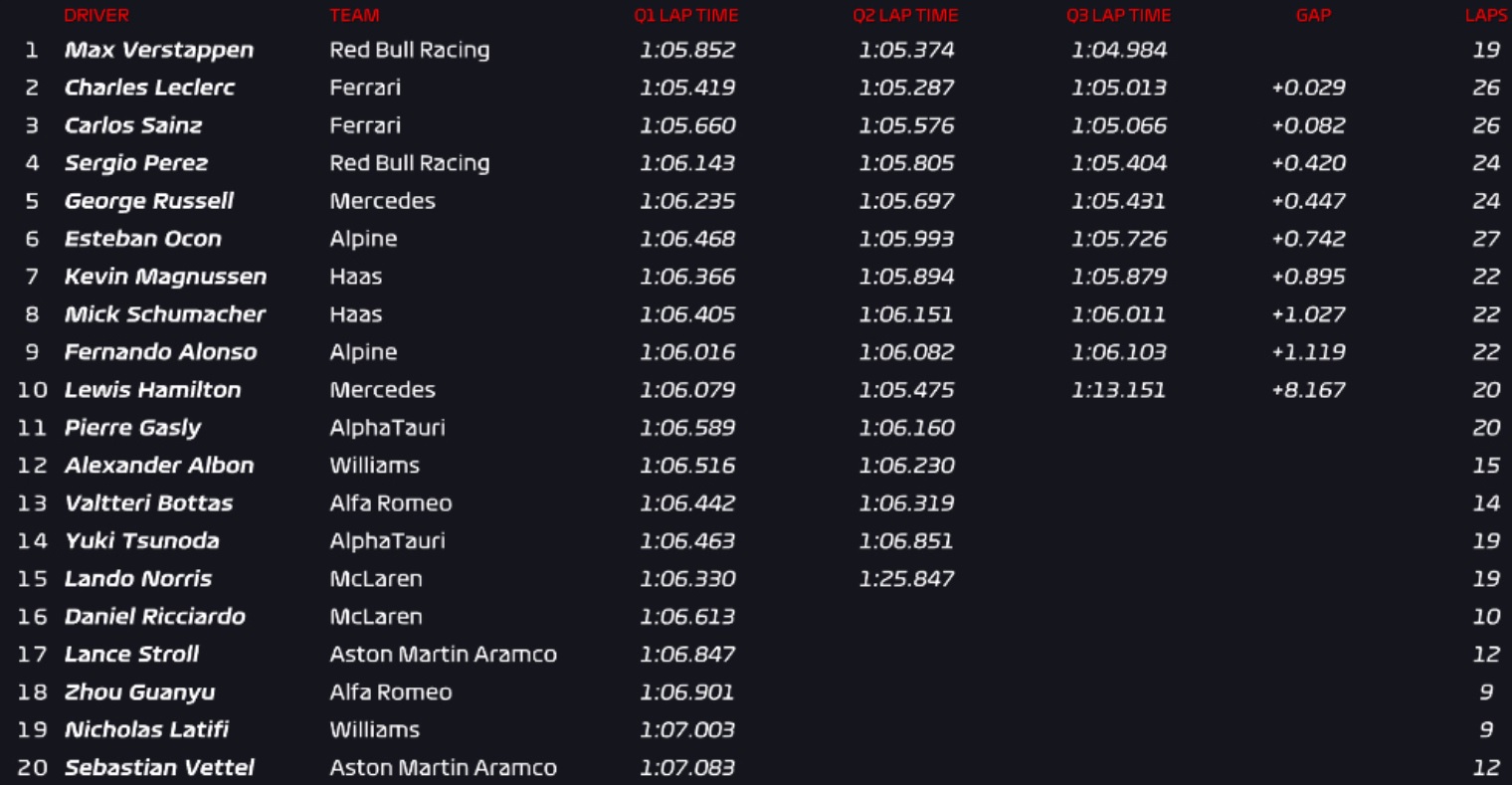Viewport: 1512px width, 785px height.
Task: Select the Q2 LAP TIME header
Action: pos(905,15)
